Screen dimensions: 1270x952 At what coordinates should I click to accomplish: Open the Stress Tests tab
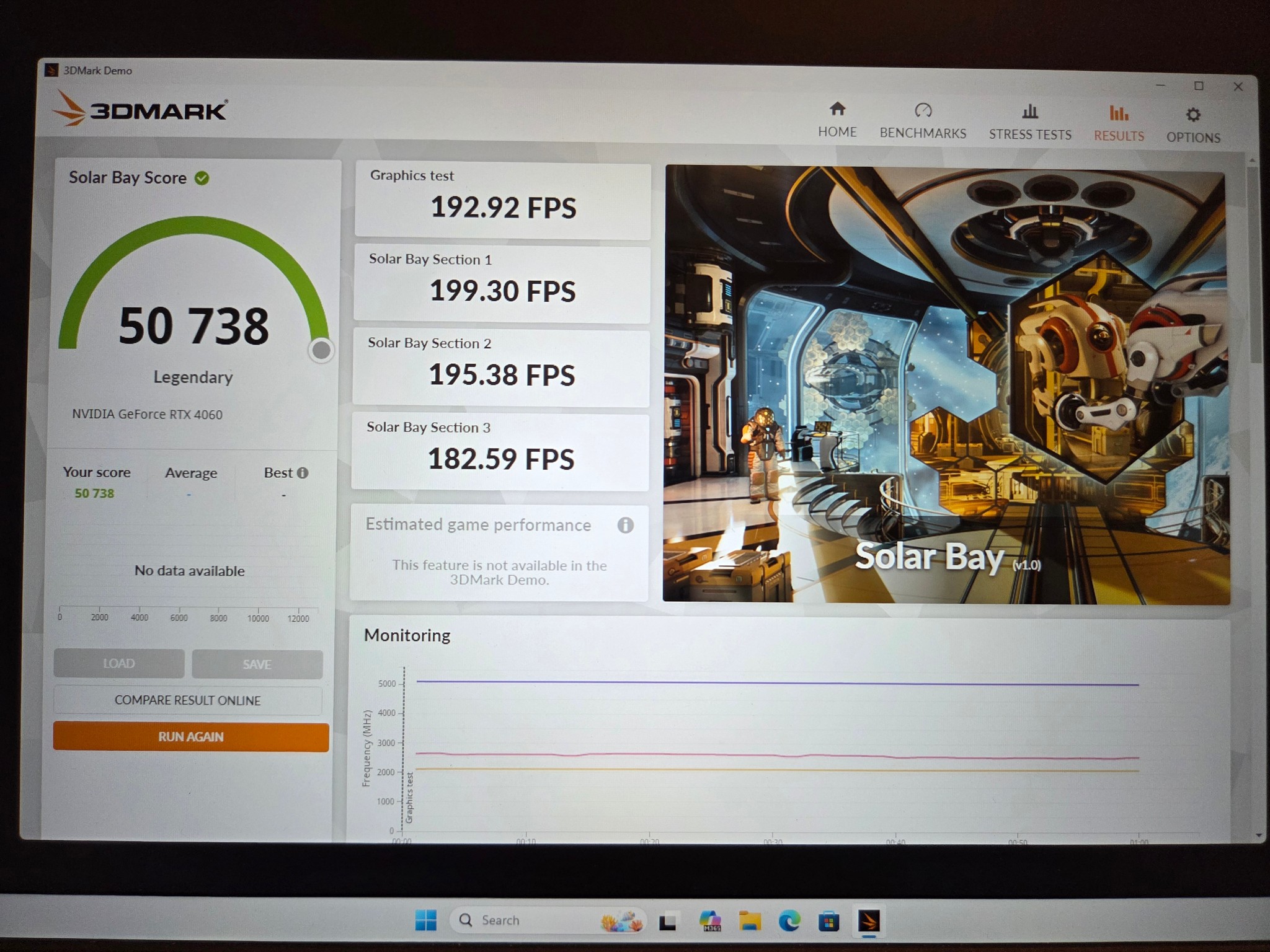tap(1030, 123)
